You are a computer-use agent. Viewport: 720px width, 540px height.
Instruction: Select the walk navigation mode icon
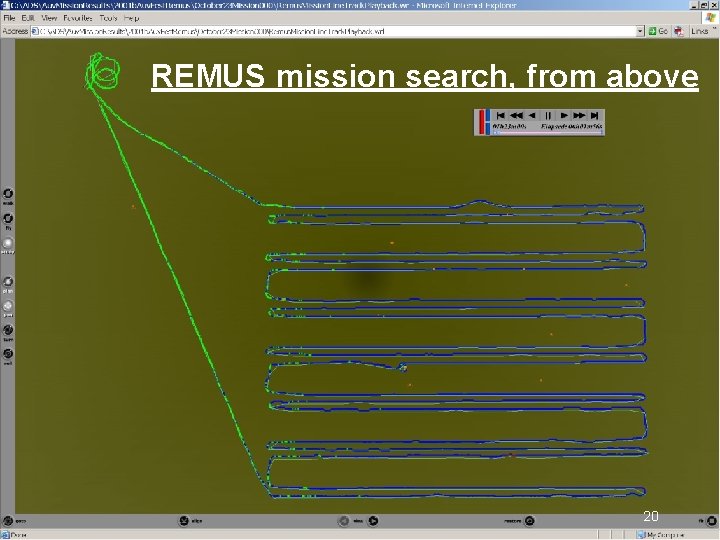pyautogui.click(x=8, y=194)
